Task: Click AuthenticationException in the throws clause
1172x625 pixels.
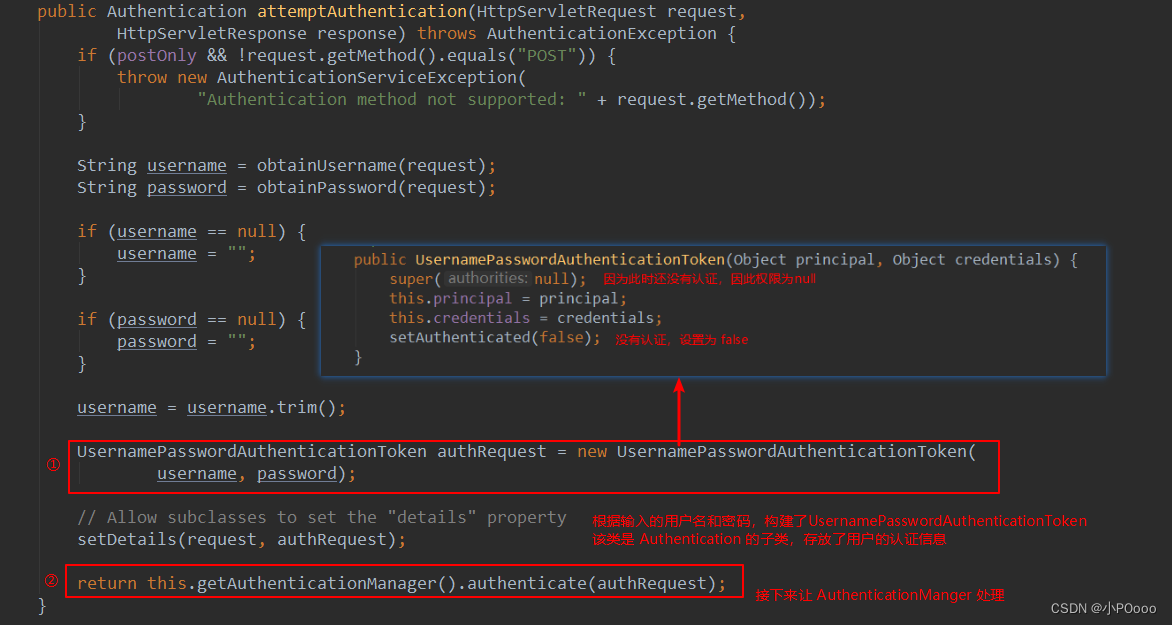Action: 602,34
